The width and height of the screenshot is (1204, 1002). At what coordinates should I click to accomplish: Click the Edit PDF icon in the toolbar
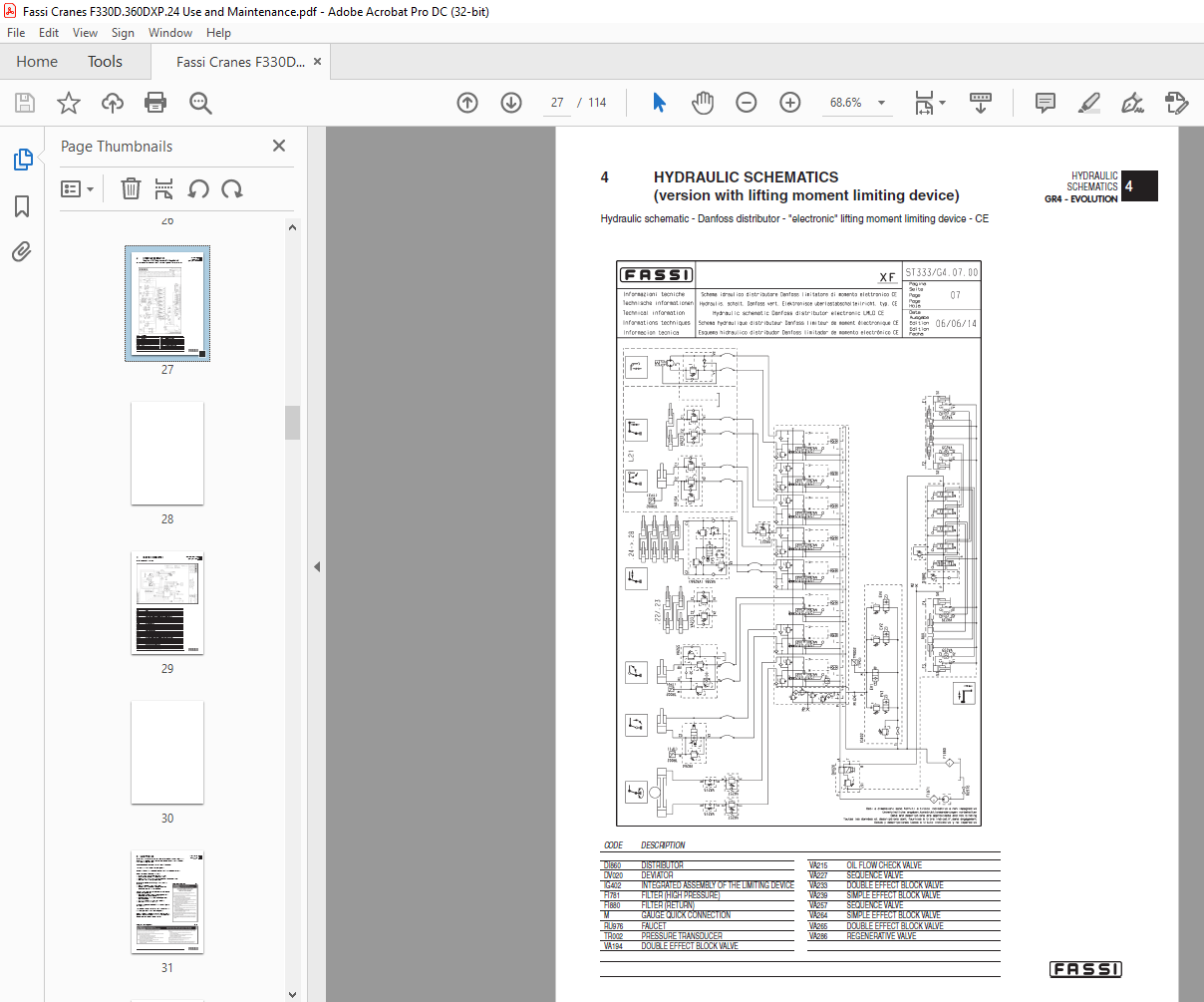tap(1177, 103)
